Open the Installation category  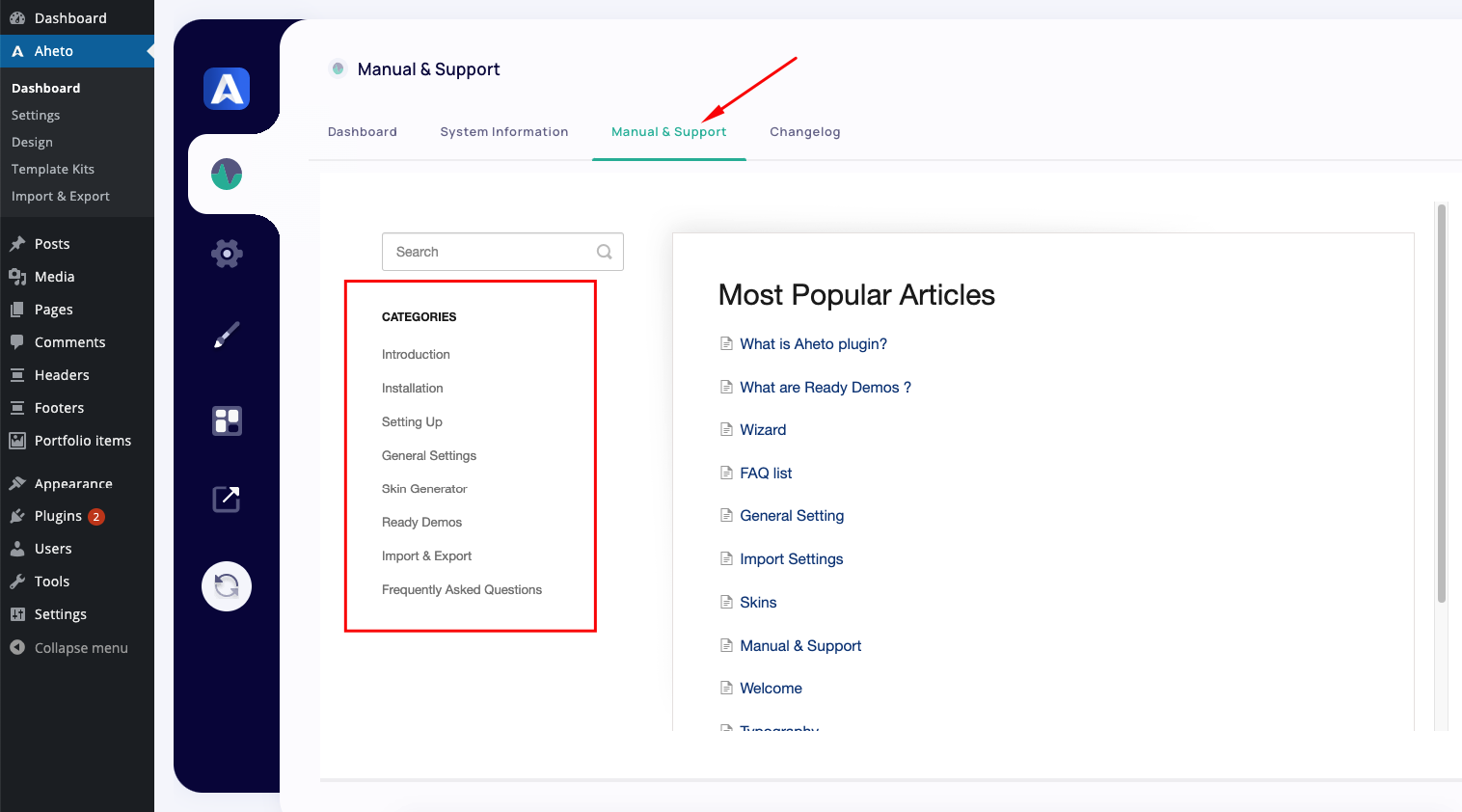pyautogui.click(x=413, y=388)
